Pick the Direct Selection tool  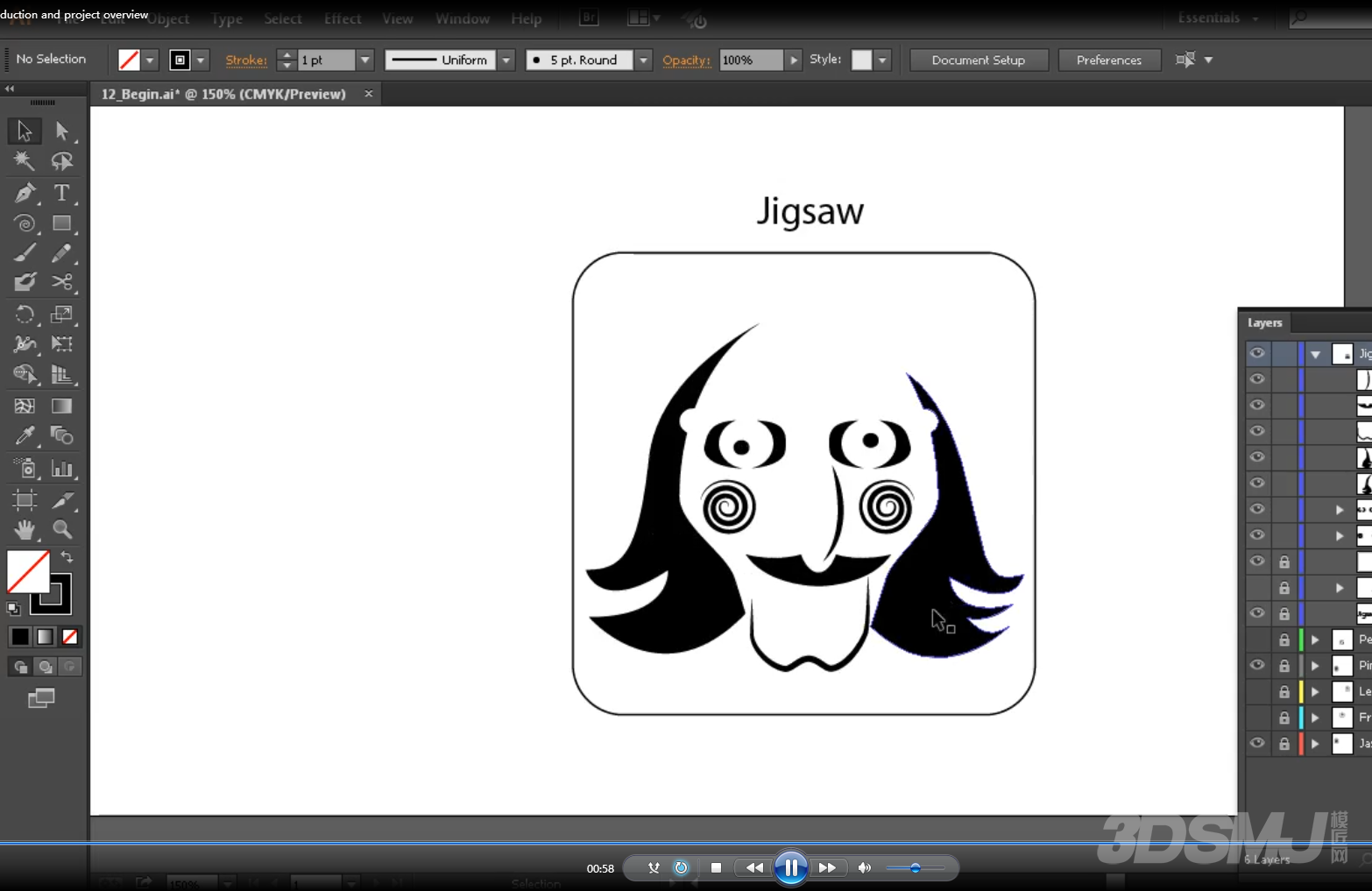pyautogui.click(x=61, y=131)
